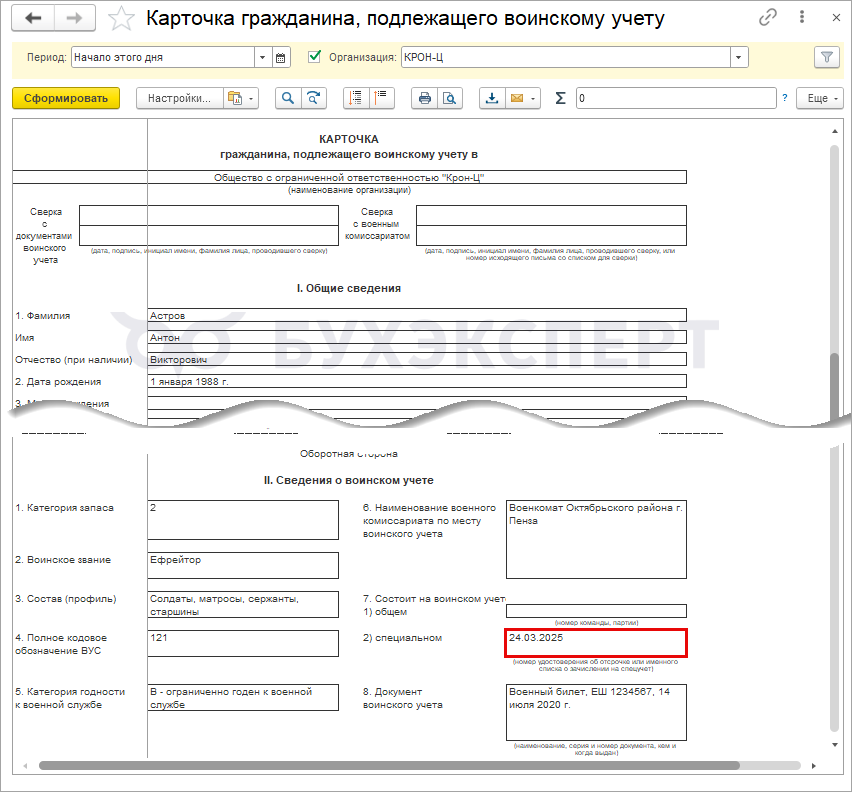Click the vertical scrollbar down arrow
The width and height of the screenshot is (852, 792).
(x=835, y=745)
